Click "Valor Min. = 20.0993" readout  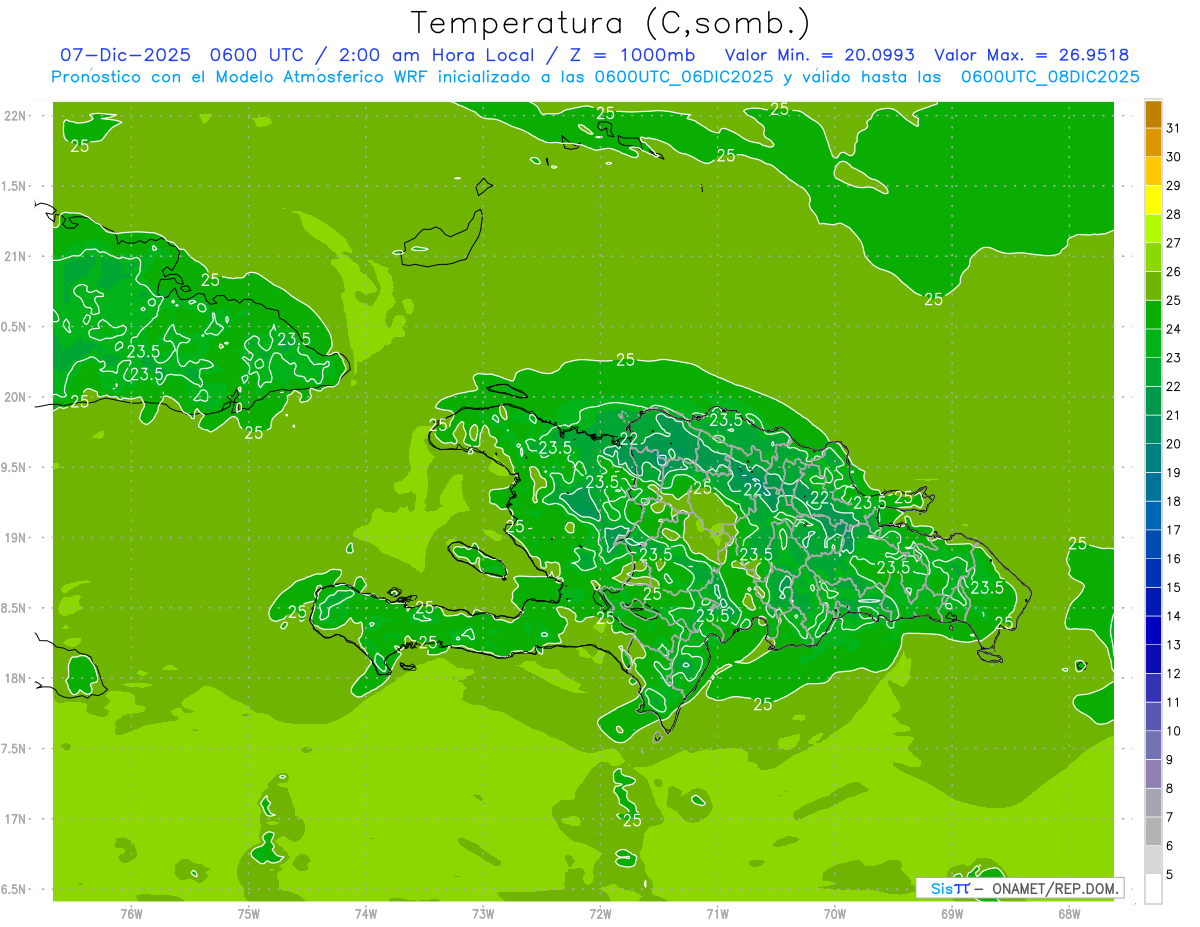820,56
